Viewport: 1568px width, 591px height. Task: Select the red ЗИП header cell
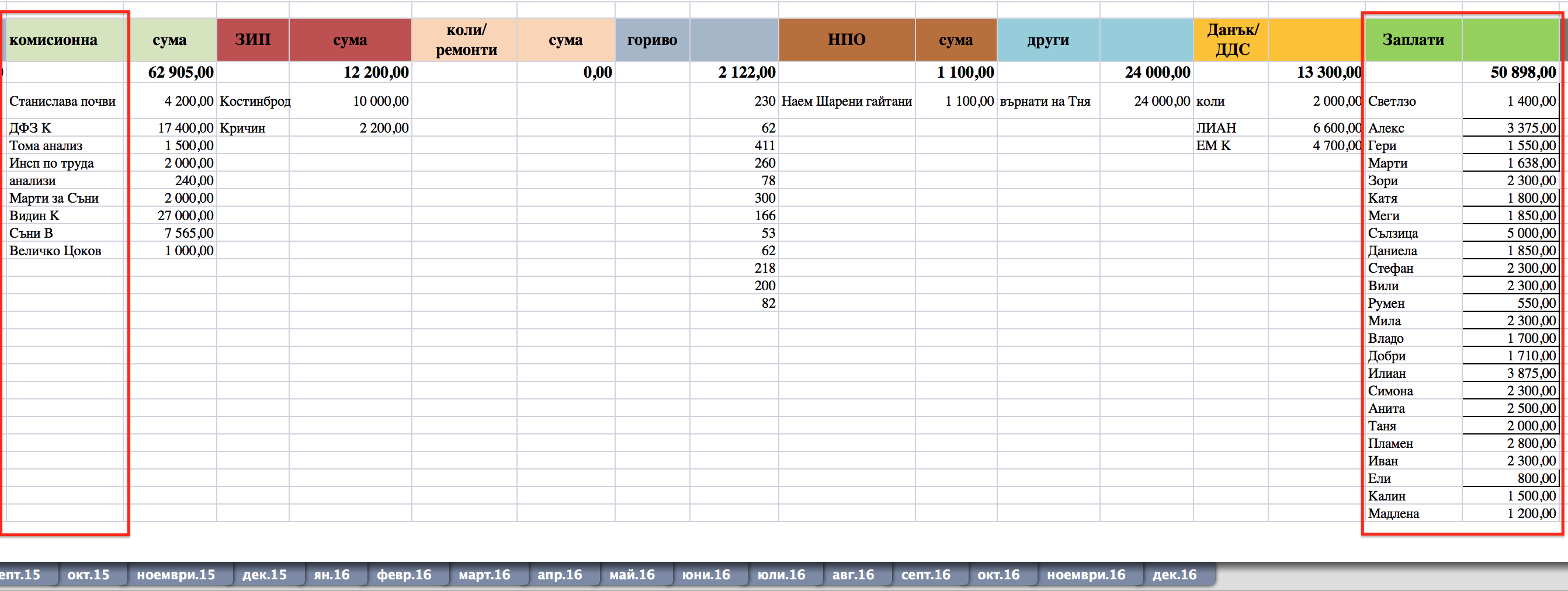252,40
